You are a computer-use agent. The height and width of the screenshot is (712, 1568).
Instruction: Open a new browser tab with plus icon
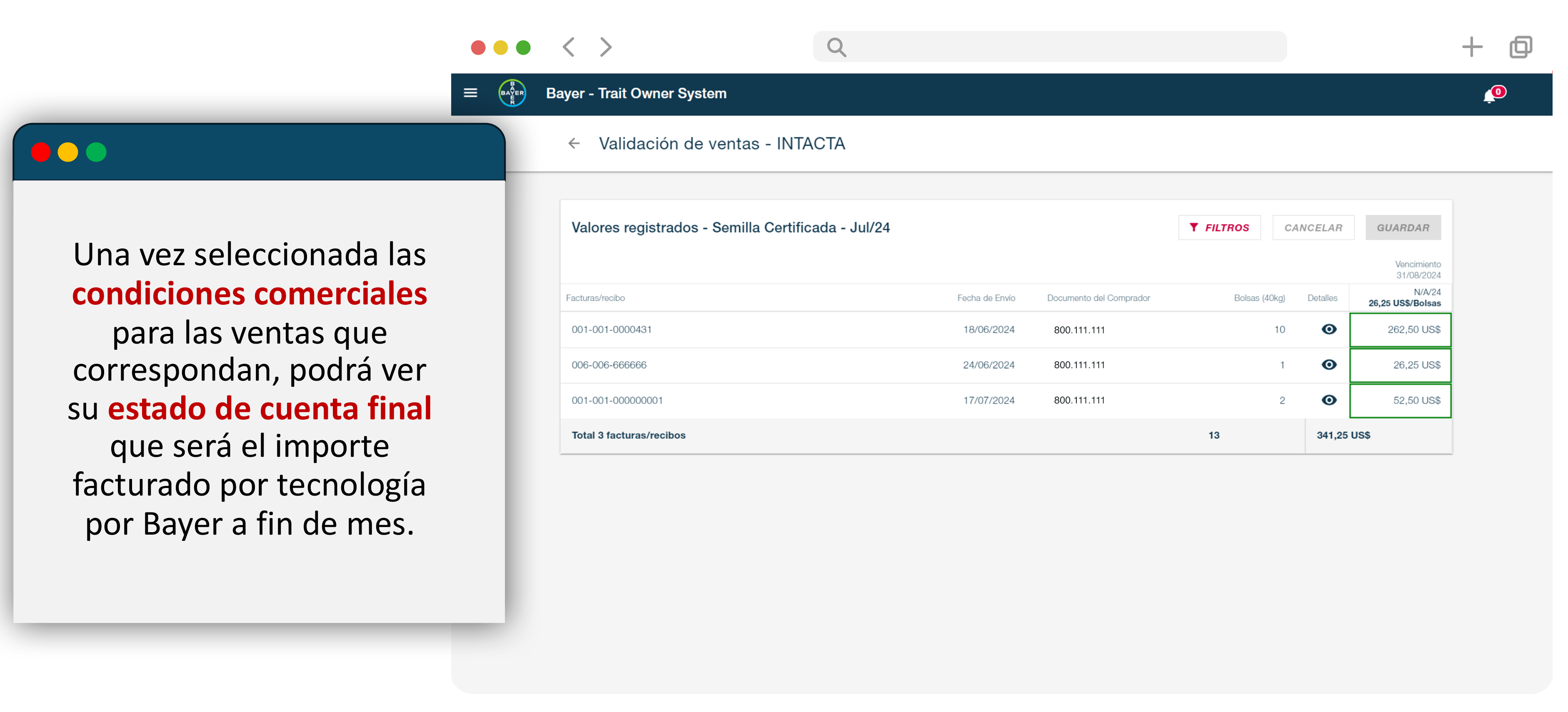pos(1472,47)
